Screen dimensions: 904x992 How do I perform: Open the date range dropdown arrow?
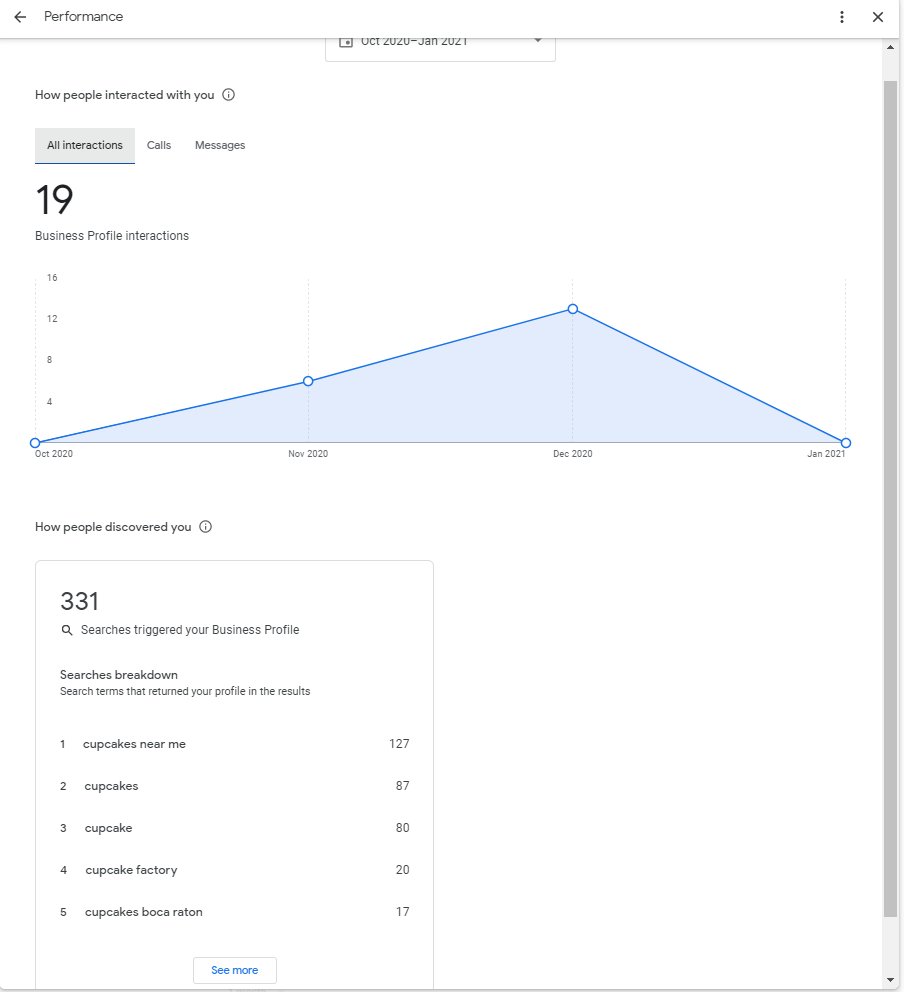tap(537, 40)
